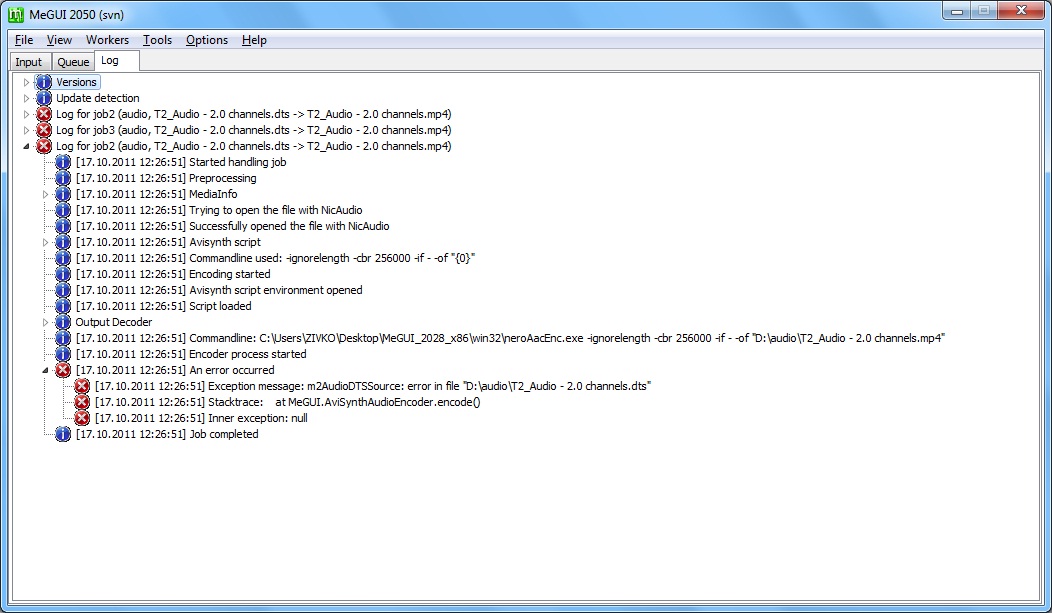Click error icon next to Stacktrace row

82,402
